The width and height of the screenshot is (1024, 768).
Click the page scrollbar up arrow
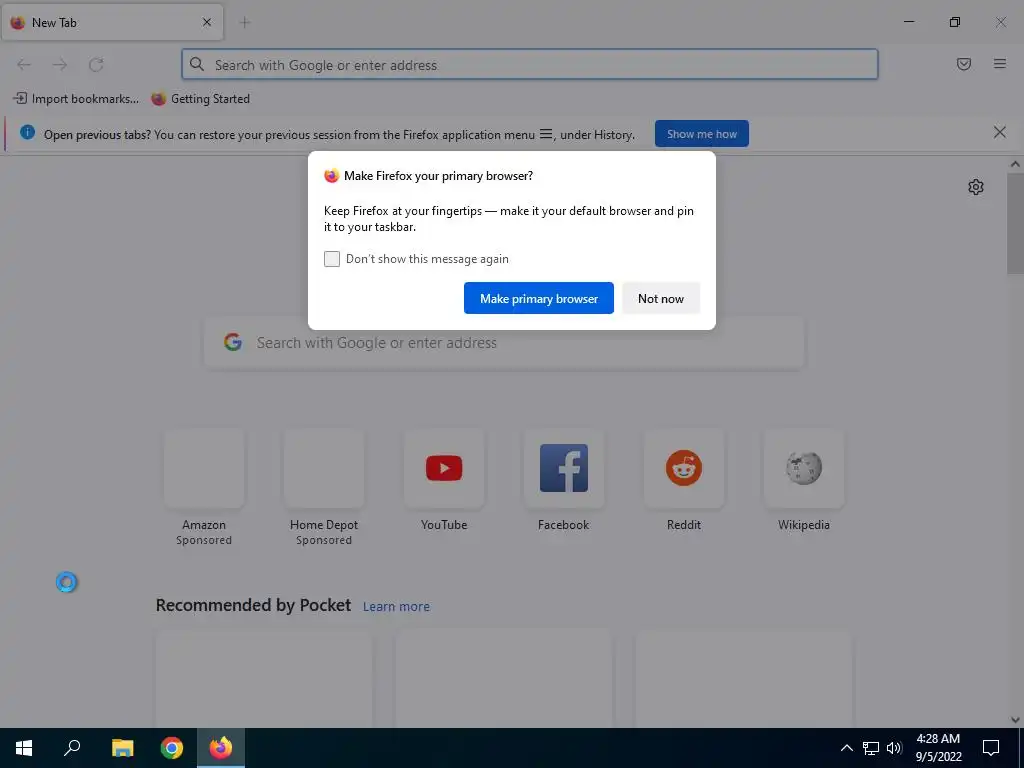1015,165
